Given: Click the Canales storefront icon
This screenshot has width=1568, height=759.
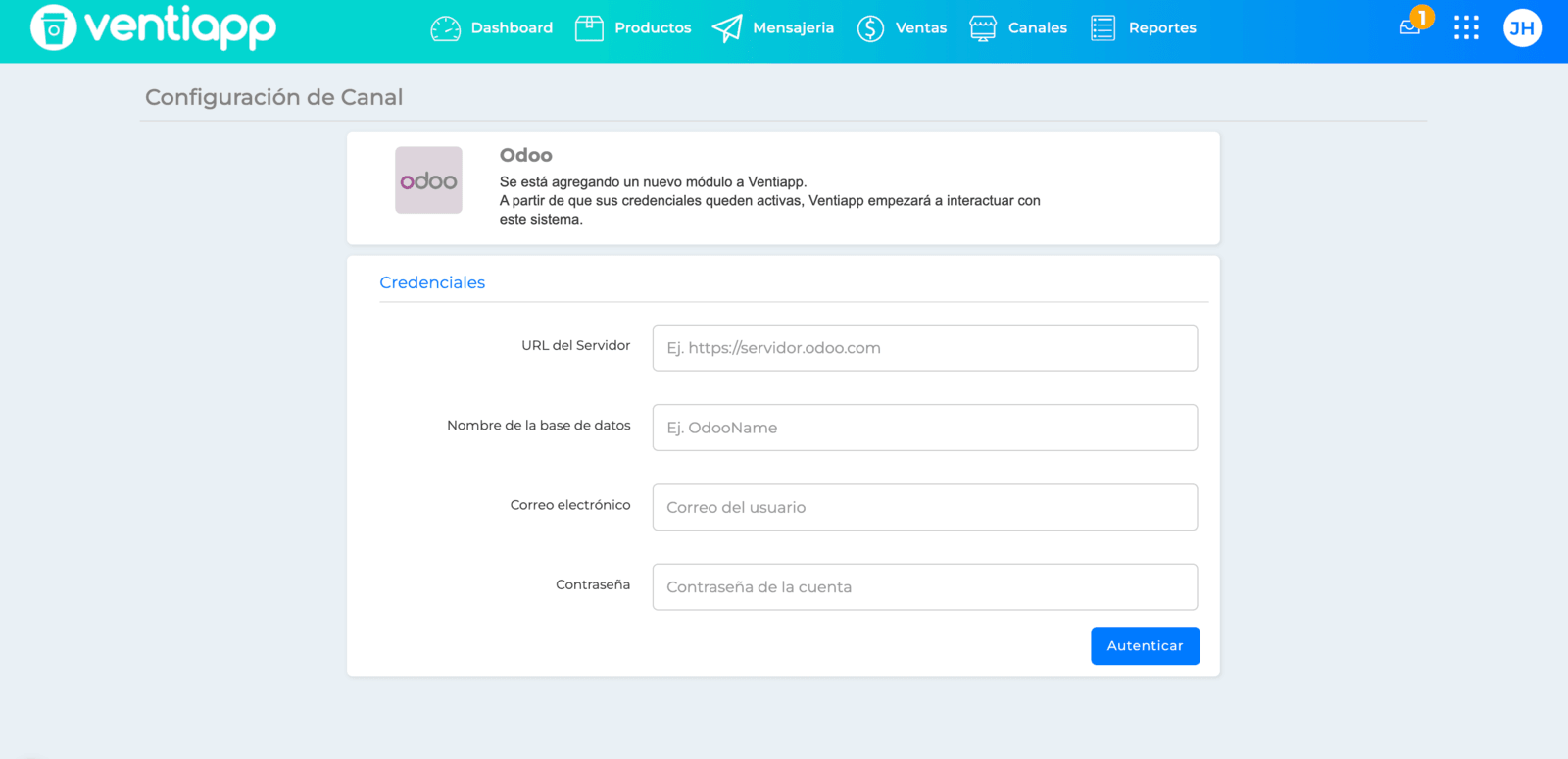Looking at the screenshot, I should (983, 28).
